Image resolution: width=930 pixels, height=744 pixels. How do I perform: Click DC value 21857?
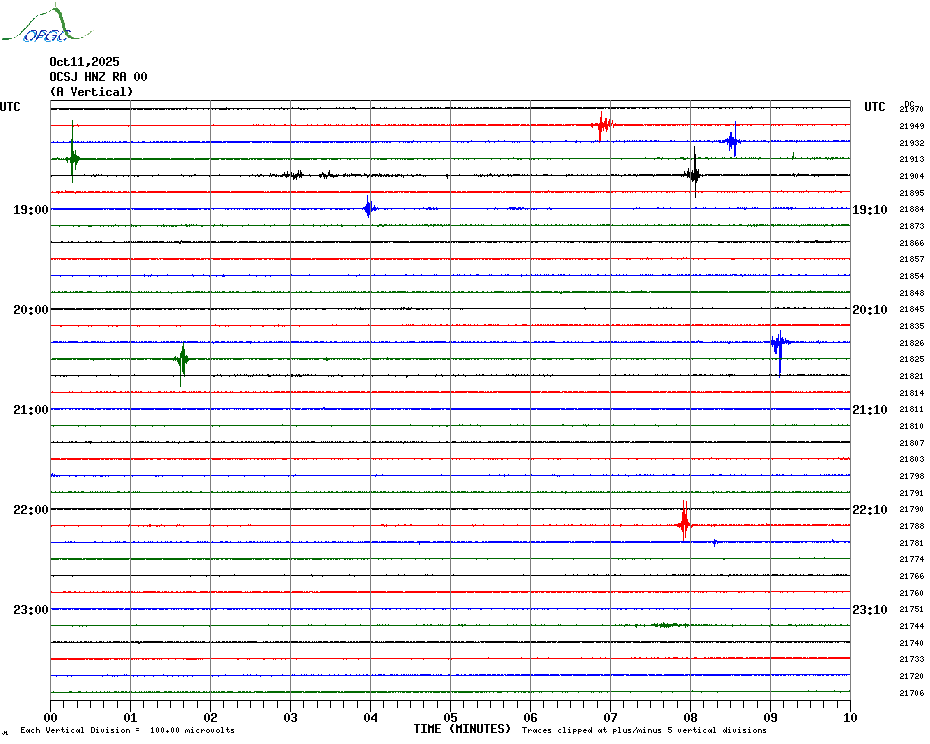pyautogui.click(x=912, y=259)
